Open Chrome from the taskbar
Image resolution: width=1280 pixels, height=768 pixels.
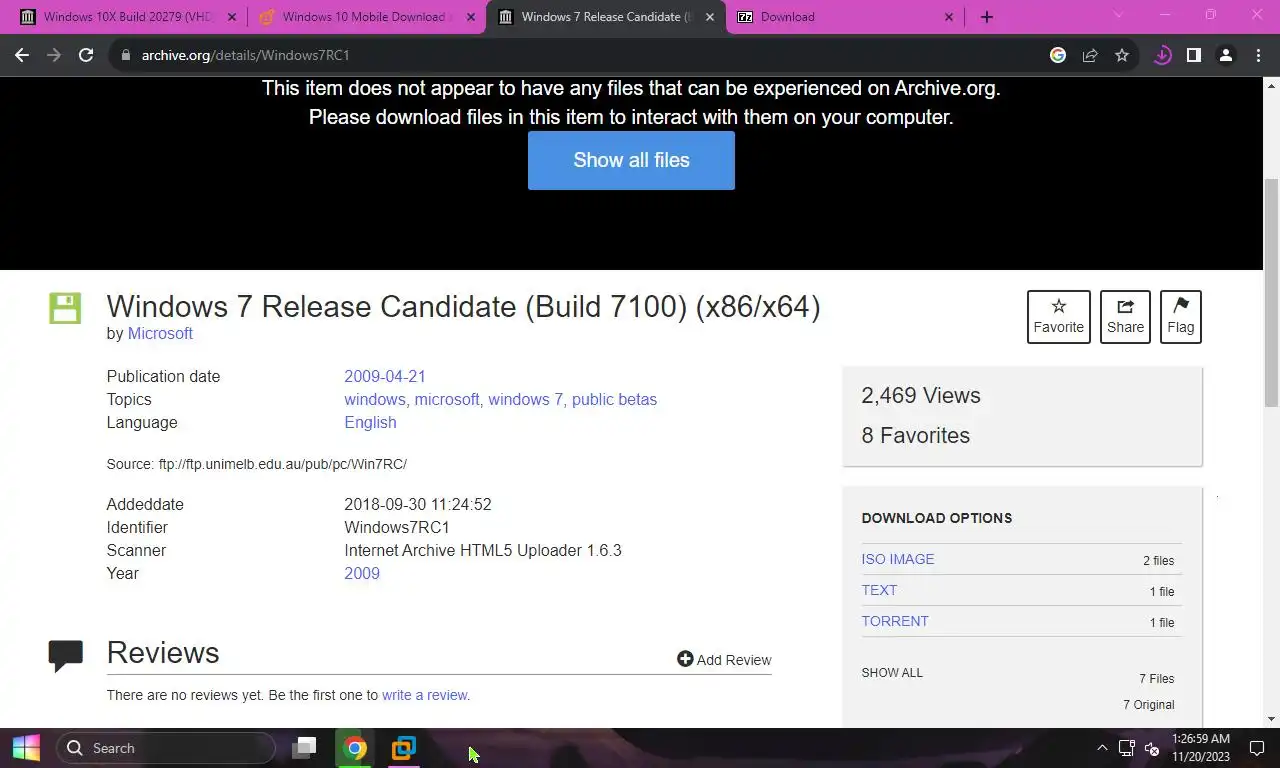354,748
